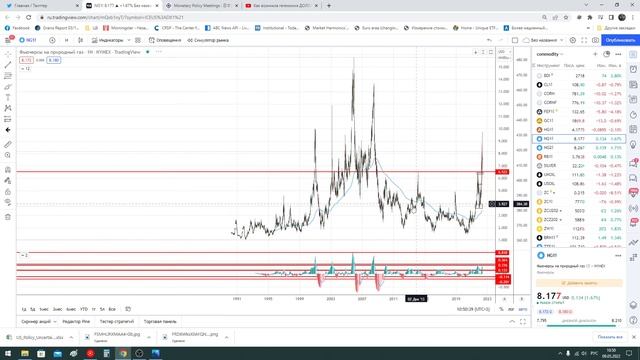Screen dimensions: 640x360
Task: Toggle лог logarithmic scale
Action: point(511,309)
